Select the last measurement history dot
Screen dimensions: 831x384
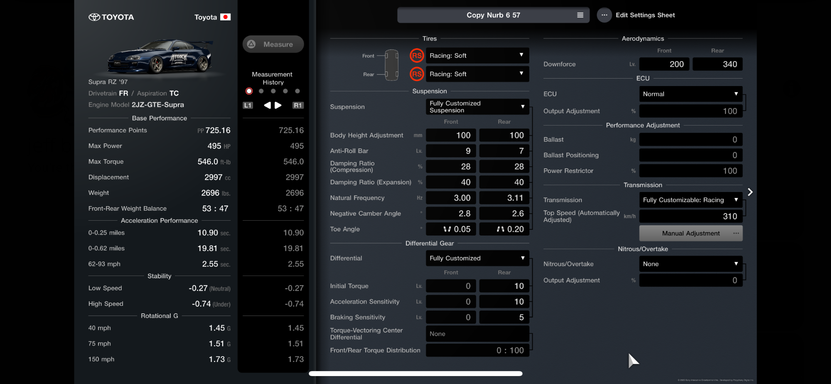(297, 91)
